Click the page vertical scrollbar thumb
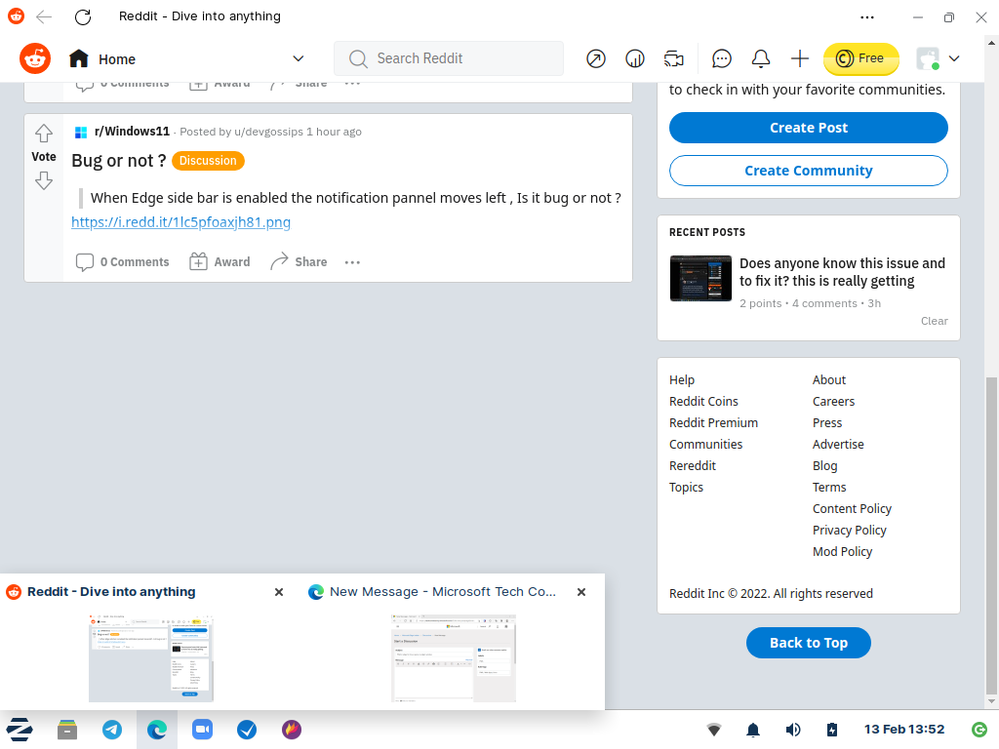Image resolution: width=999 pixels, height=749 pixels. (991, 536)
